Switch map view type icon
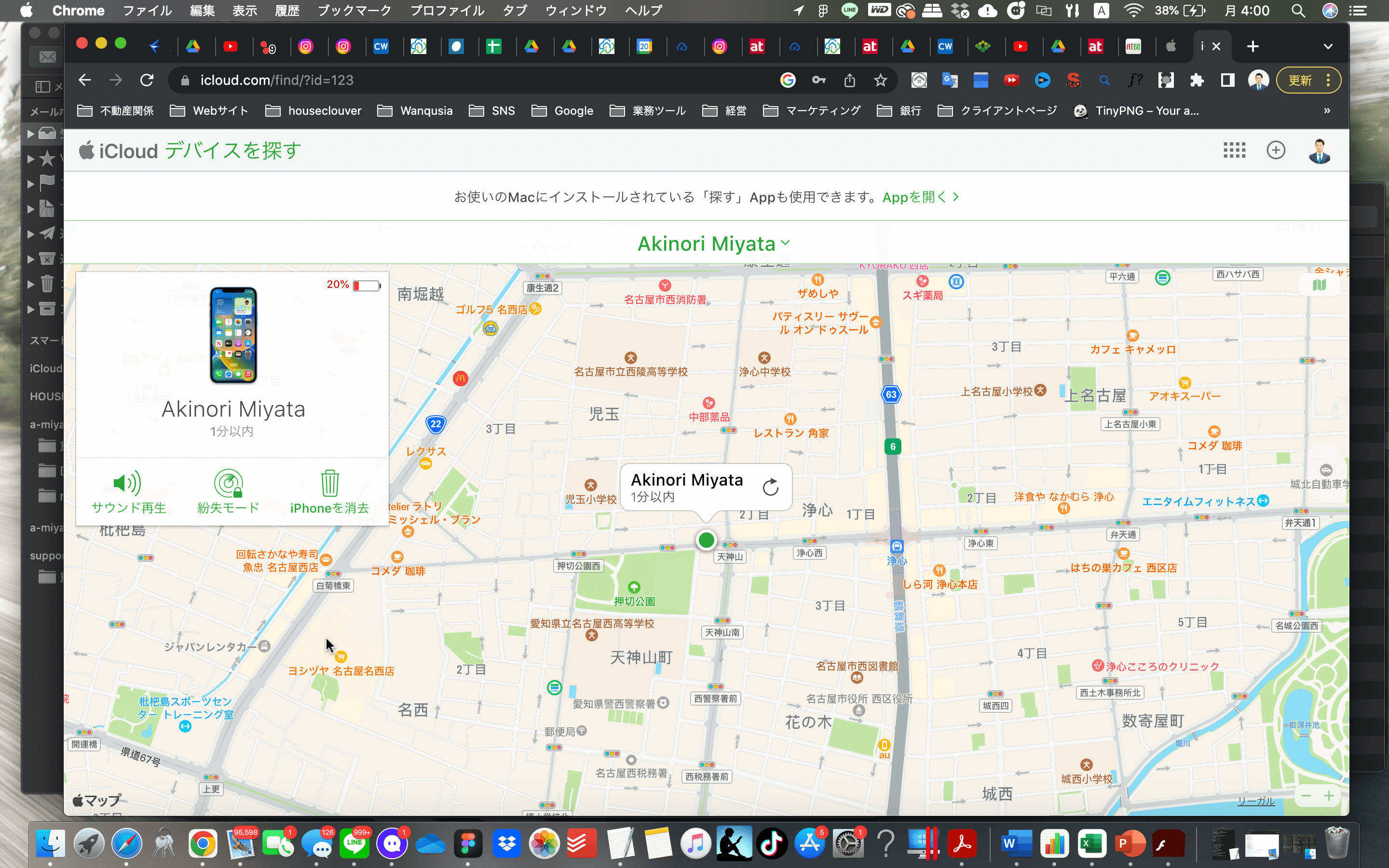The width and height of the screenshot is (1389, 868). [x=1319, y=285]
